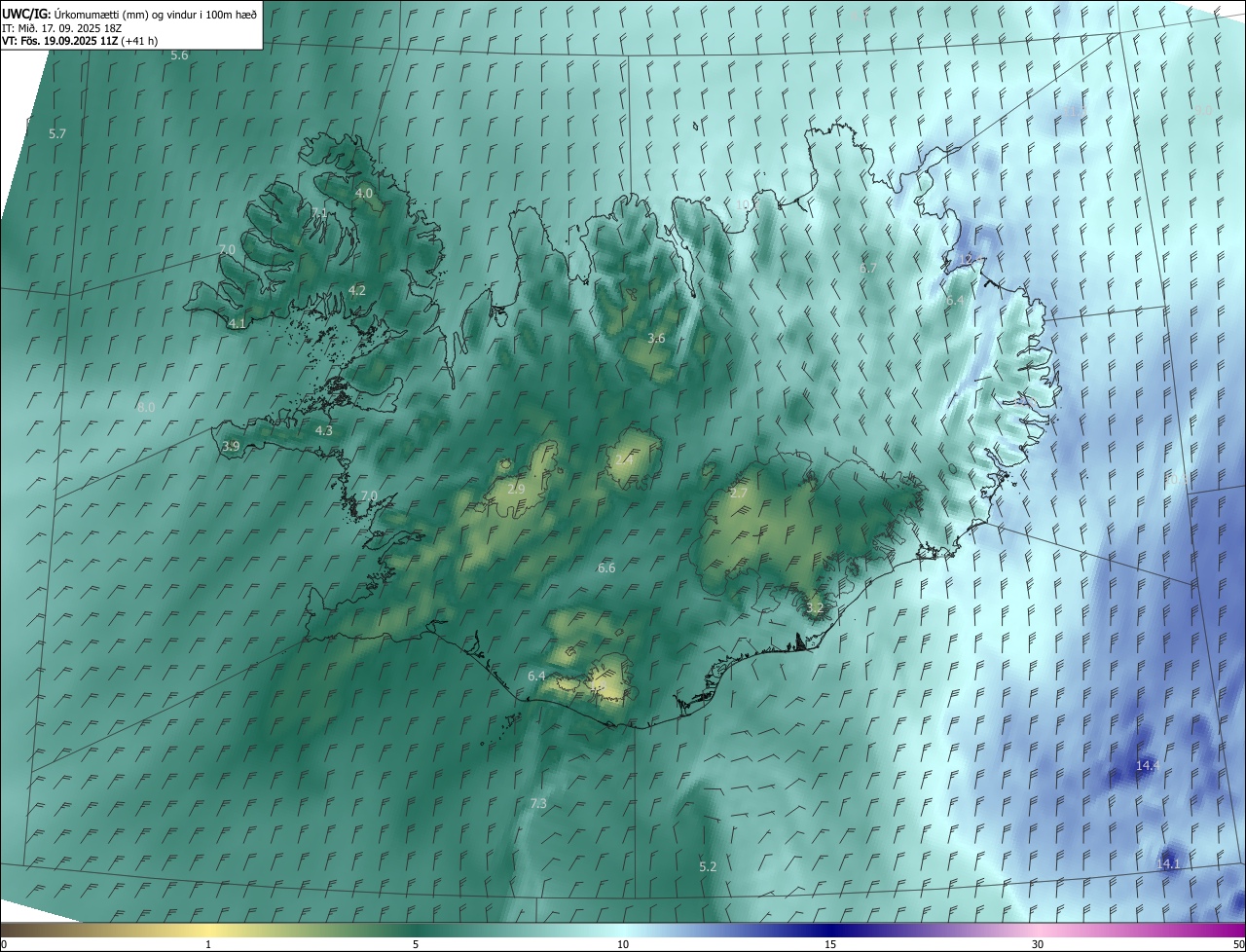
Task: Click the colour scale tick '1'
Action: 208,944
